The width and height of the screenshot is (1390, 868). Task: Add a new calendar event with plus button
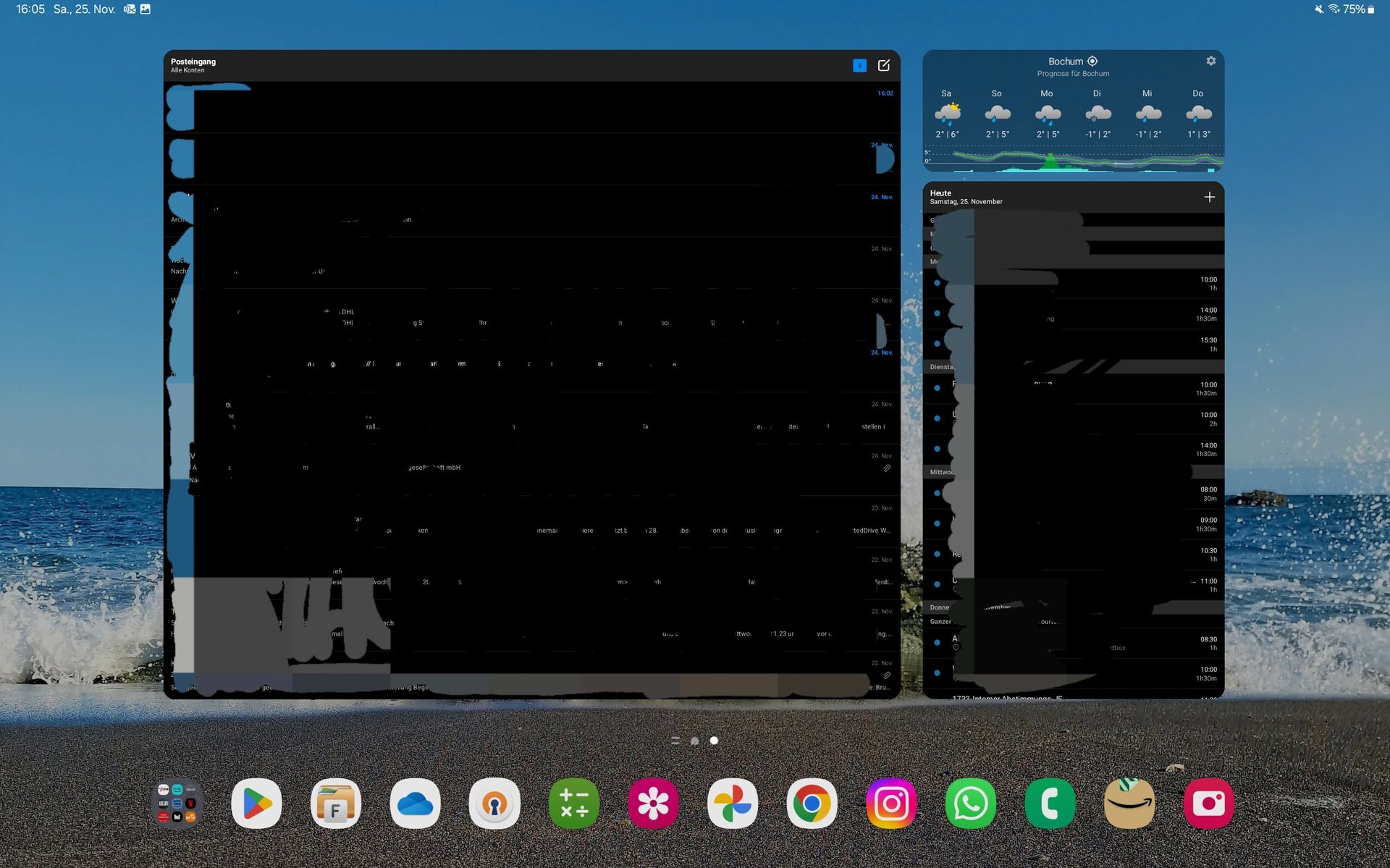pyautogui.click(x=1209, y=197)
